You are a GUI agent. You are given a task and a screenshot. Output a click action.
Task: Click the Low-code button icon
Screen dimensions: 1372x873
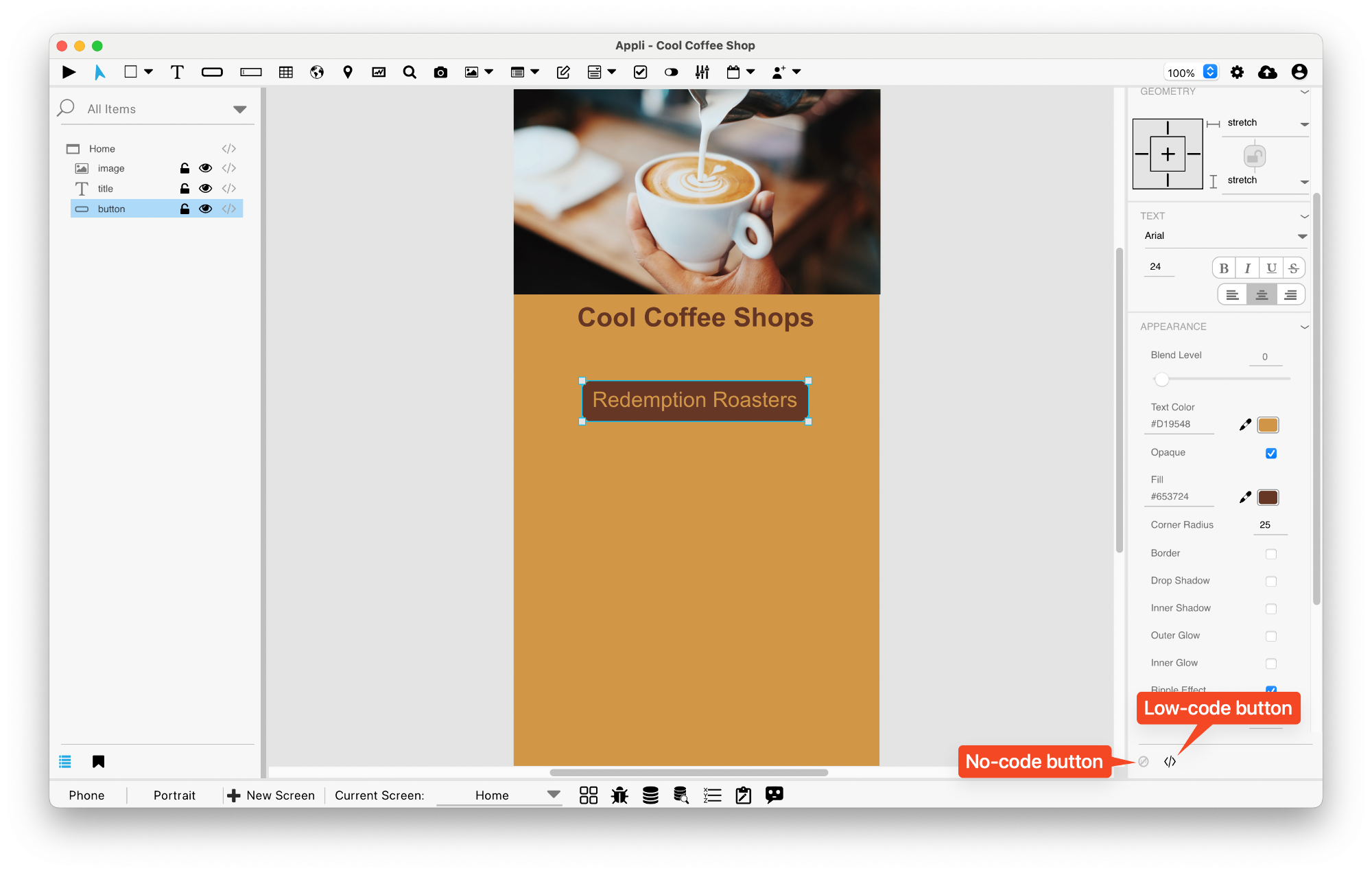coord(1170,761)
